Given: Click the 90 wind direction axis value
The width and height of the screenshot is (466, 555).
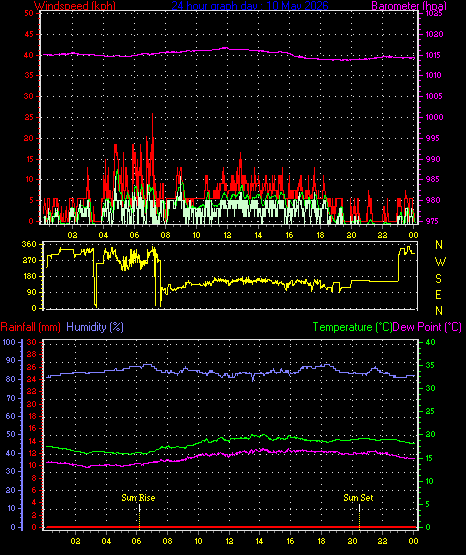Looking at the screenshot, I should point(31,292).
